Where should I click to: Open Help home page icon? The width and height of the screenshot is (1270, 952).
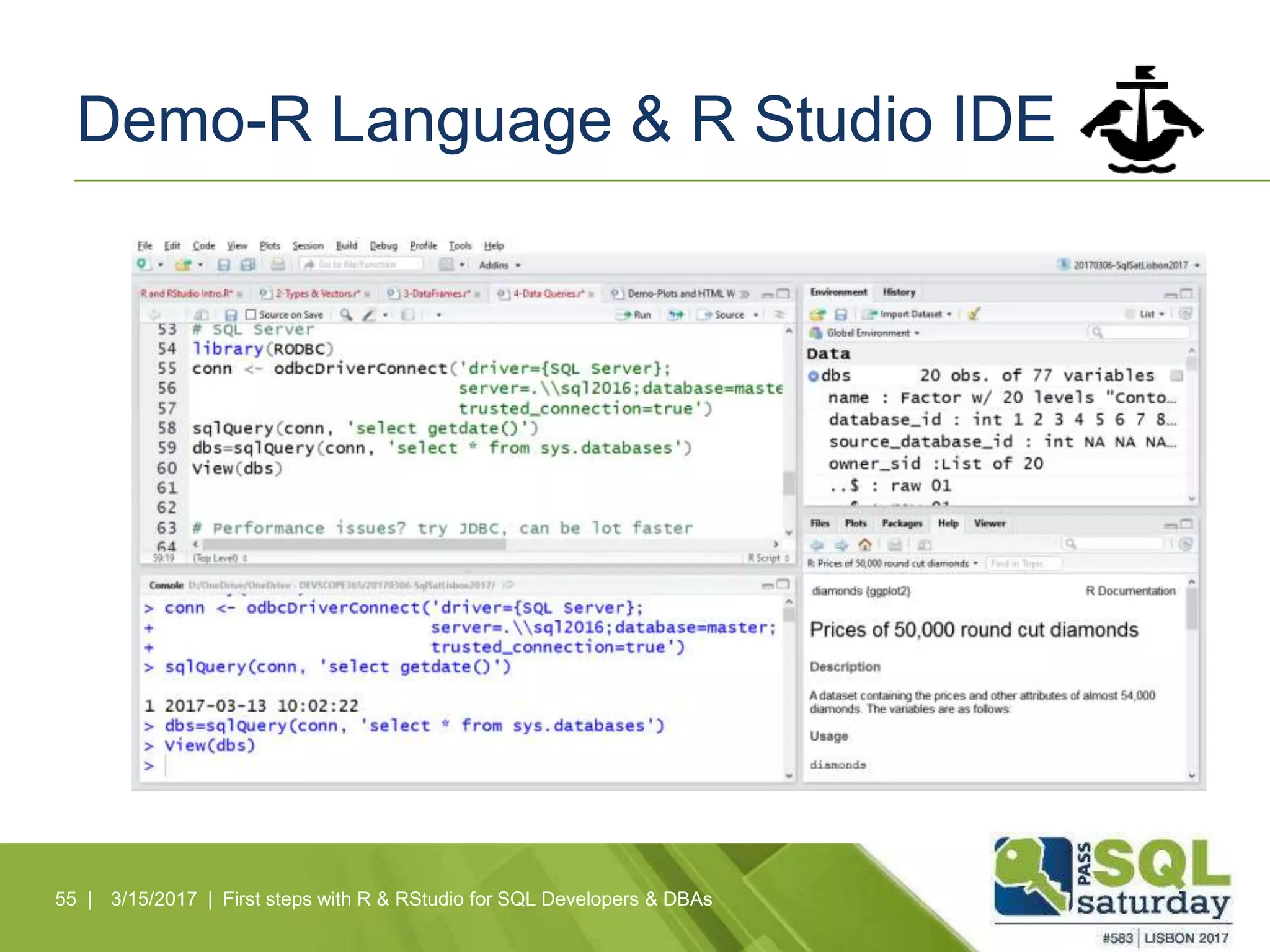[864, 544]
